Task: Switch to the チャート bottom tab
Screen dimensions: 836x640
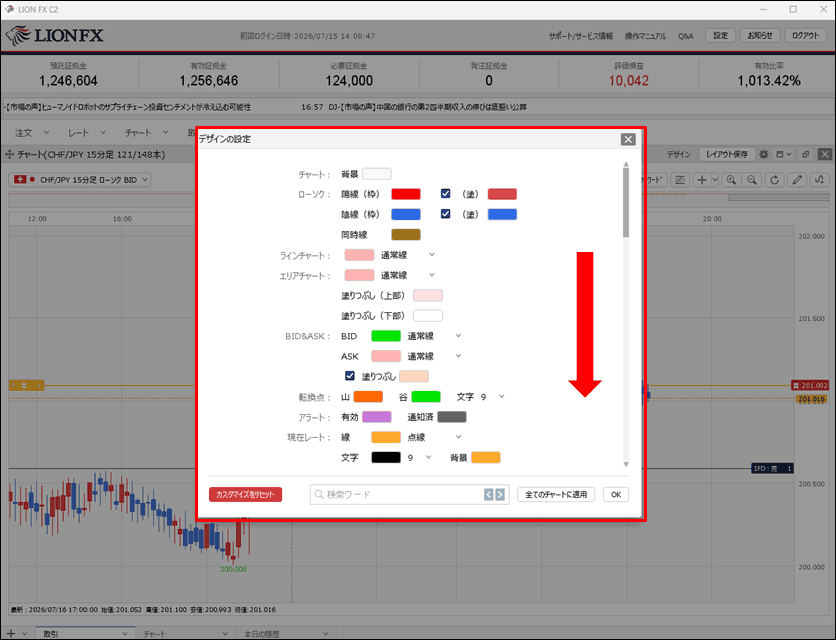Action: tap(185, 634)
